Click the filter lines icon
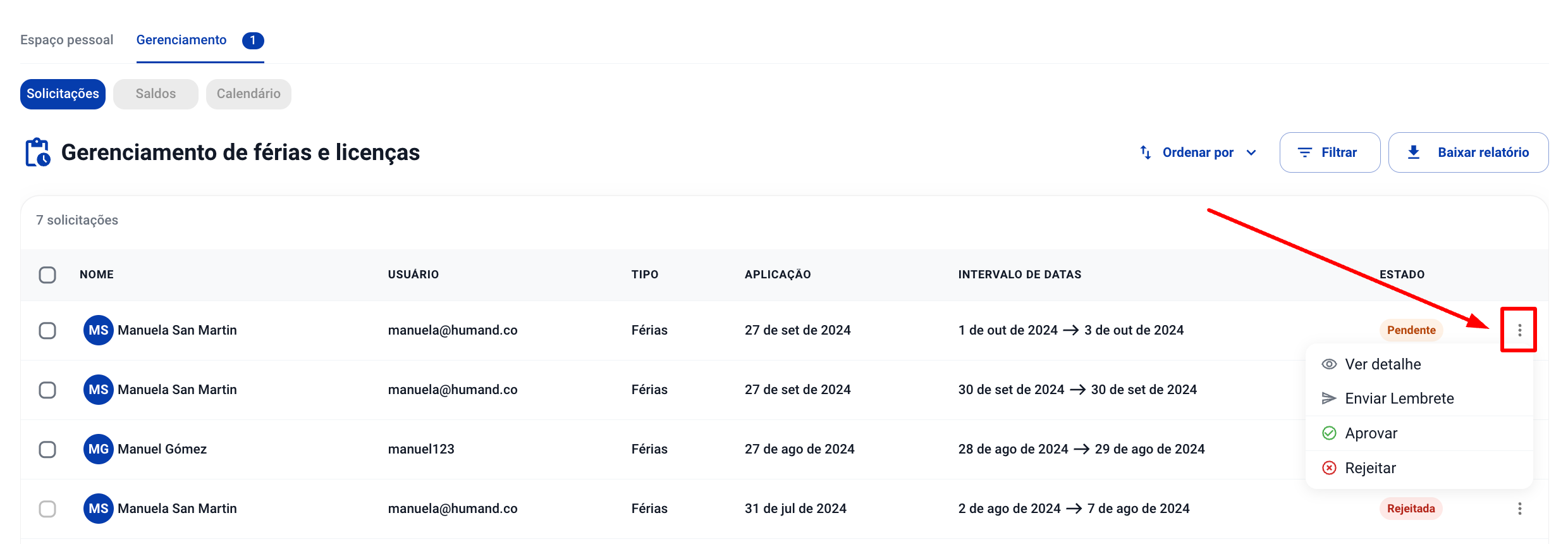 click(x=1304, y=152)
